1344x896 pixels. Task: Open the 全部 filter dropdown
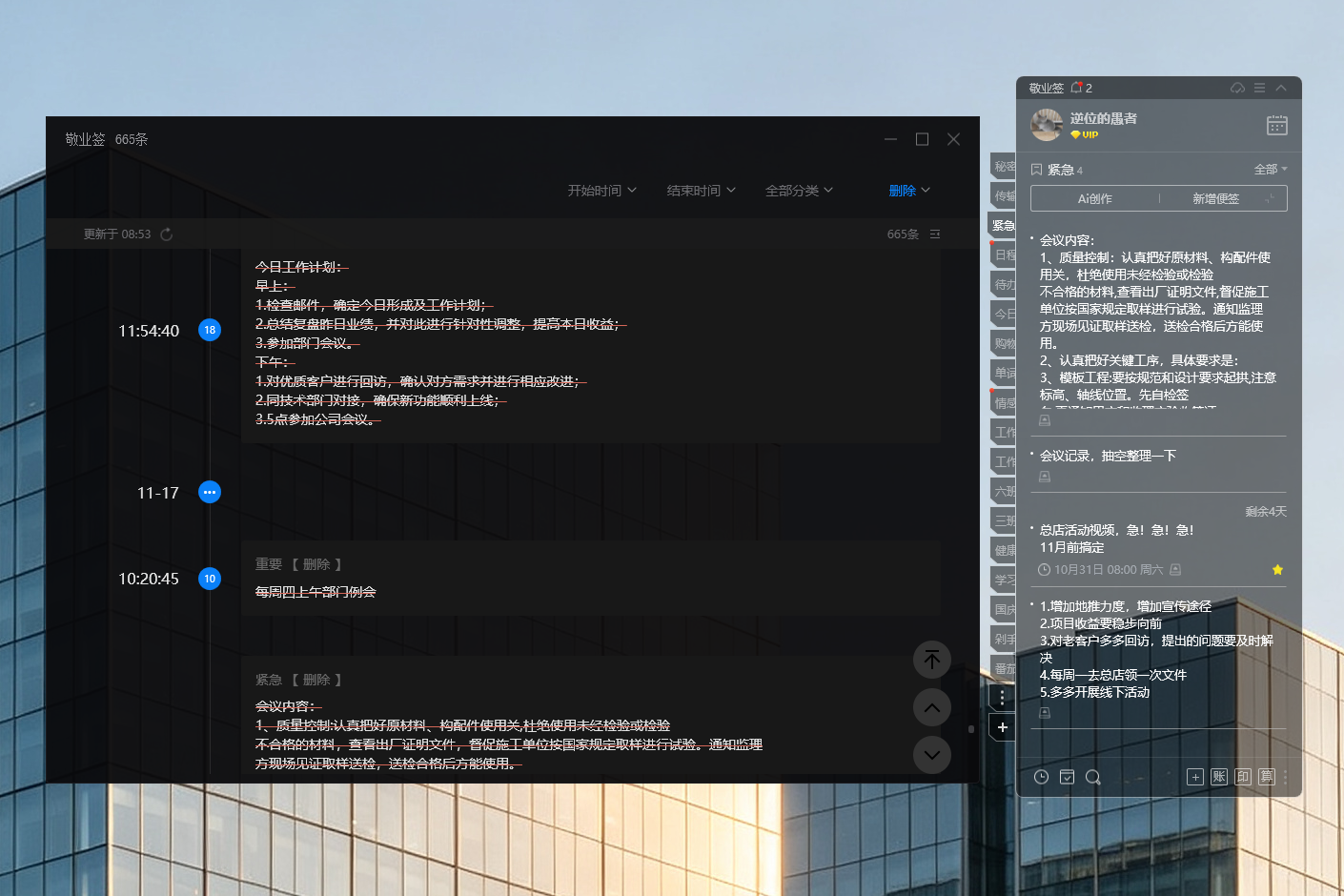[x=1271, y=169]
